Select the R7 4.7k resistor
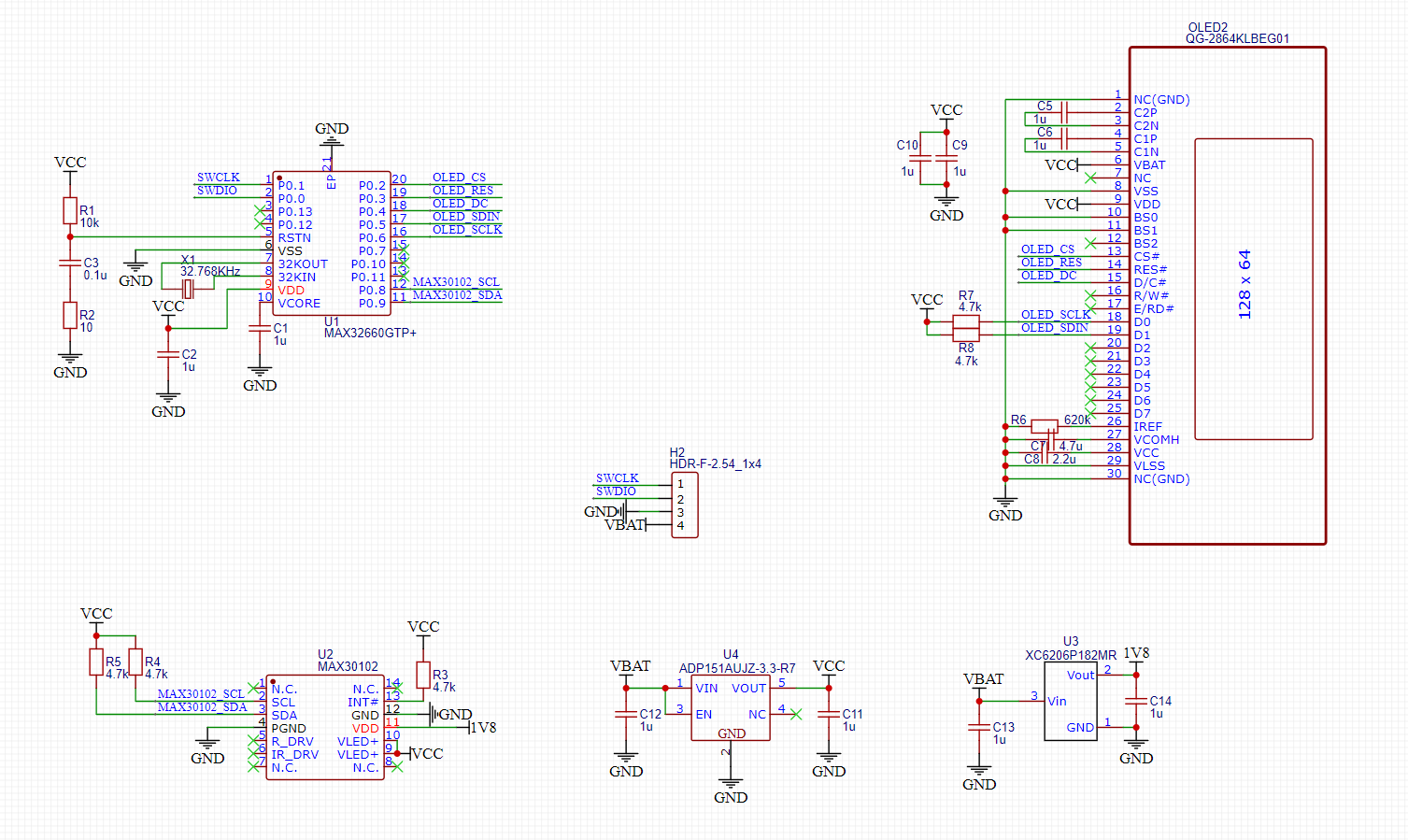The image size is (1408, 840). (966, 321)
